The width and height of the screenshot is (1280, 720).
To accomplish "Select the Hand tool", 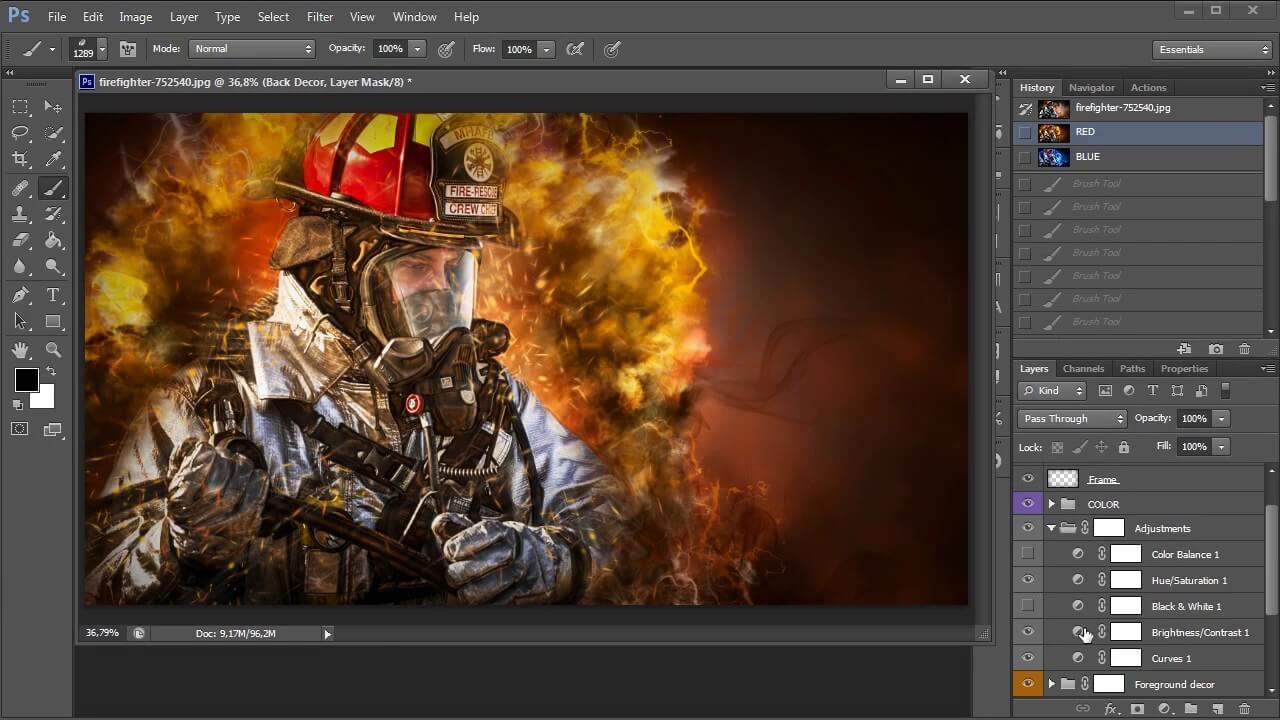I will point(20,349).
